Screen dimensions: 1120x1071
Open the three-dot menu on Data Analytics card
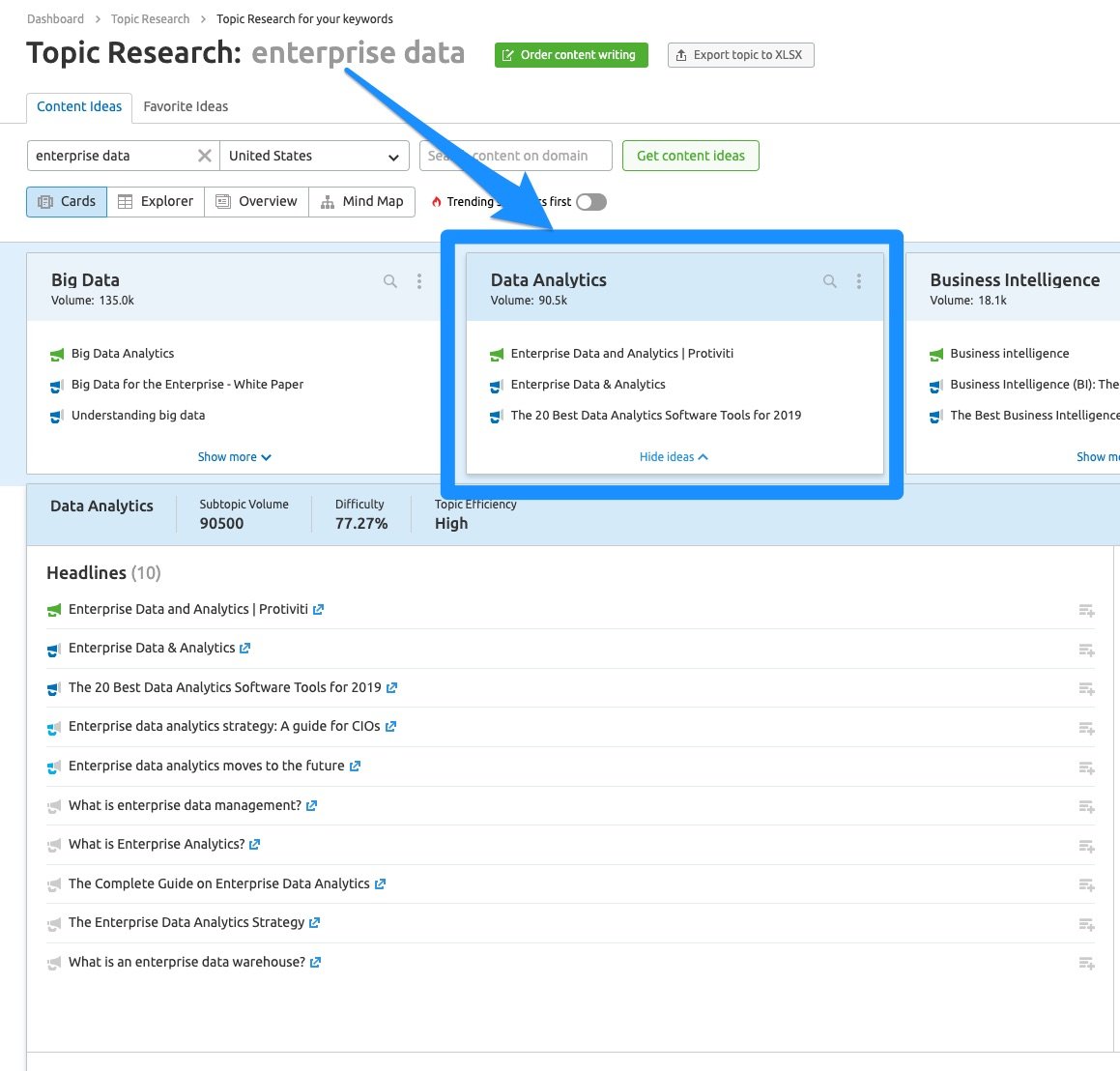pyautogui.click(x=859, y=281)
